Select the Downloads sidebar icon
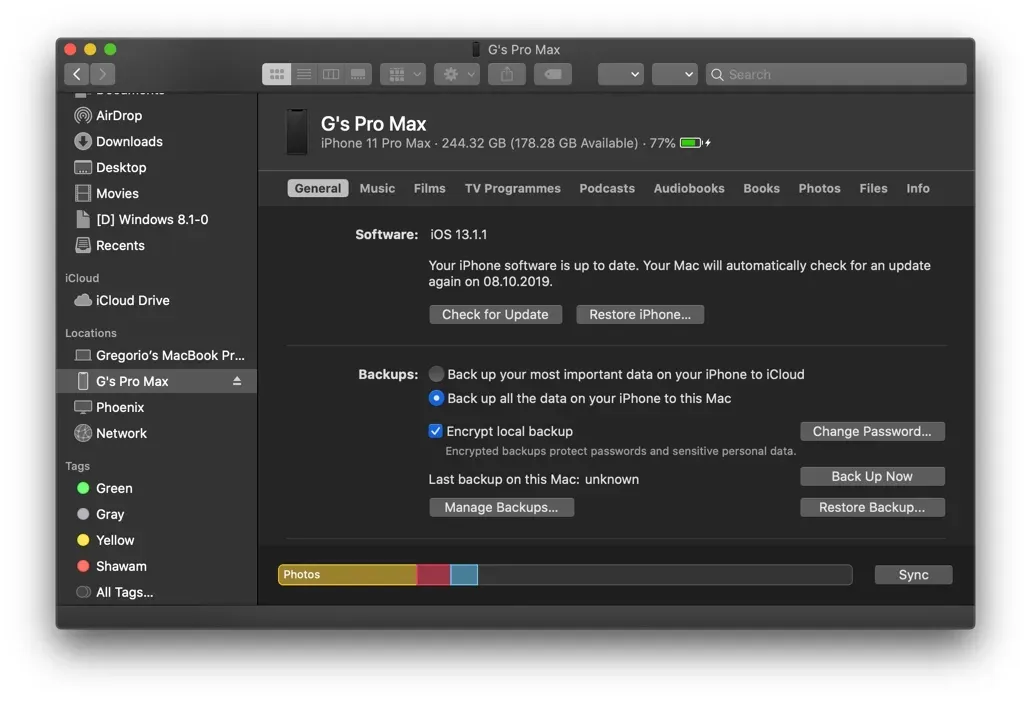Screen dimensions: 1031x703 (81, 141)
